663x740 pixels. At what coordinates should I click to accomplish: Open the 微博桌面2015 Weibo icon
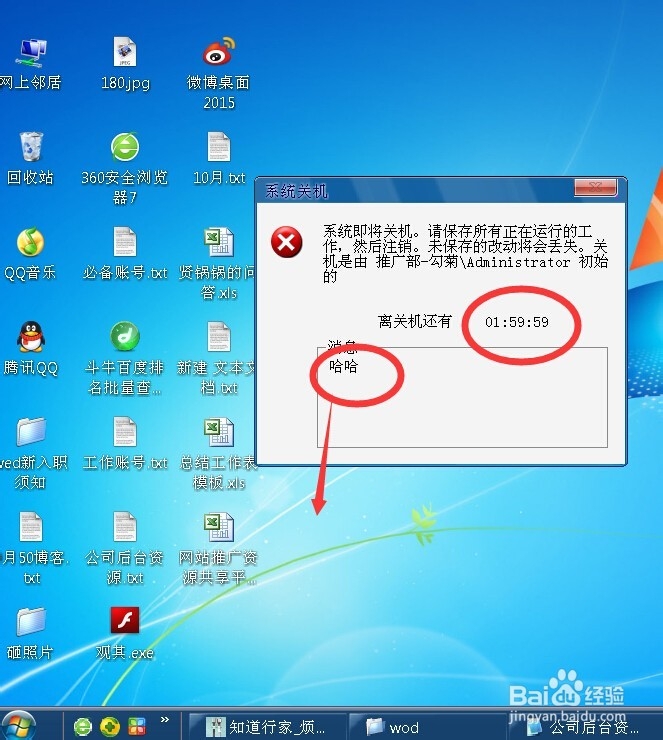tap(218, 51)
